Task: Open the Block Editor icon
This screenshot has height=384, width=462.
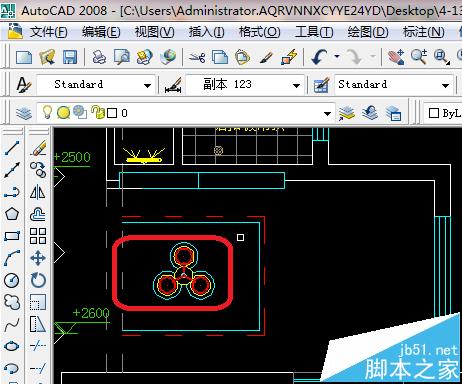Action: coord(289,57)
